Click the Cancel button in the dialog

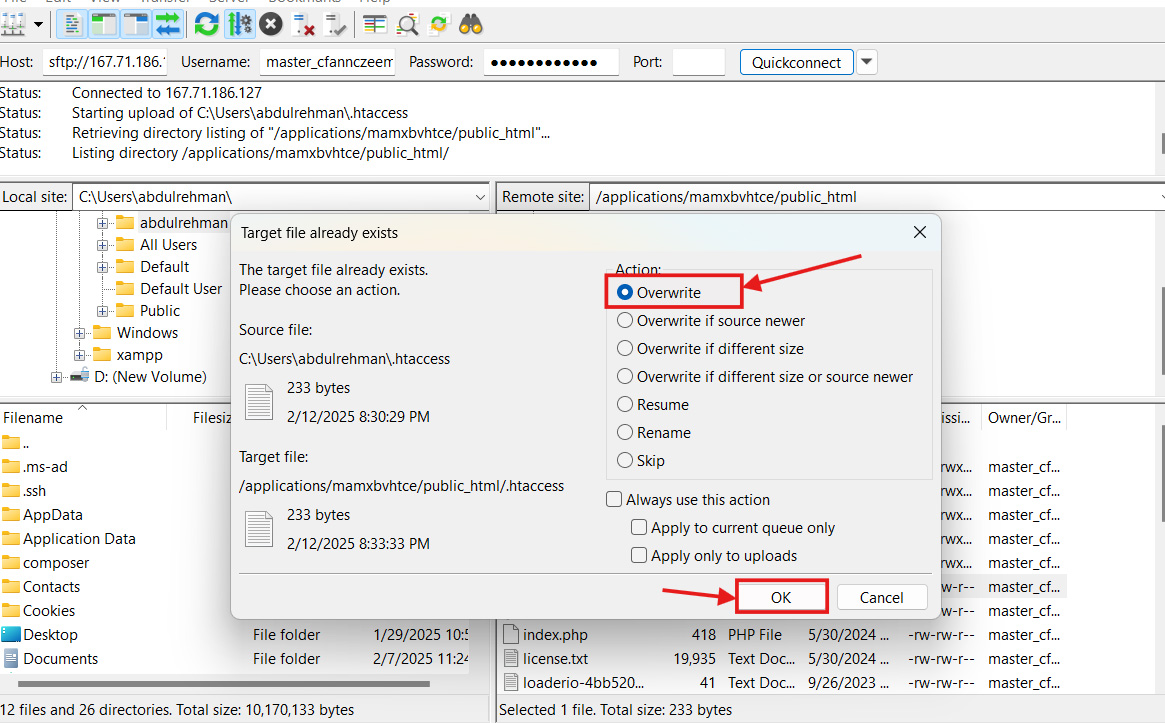[881, 597]
